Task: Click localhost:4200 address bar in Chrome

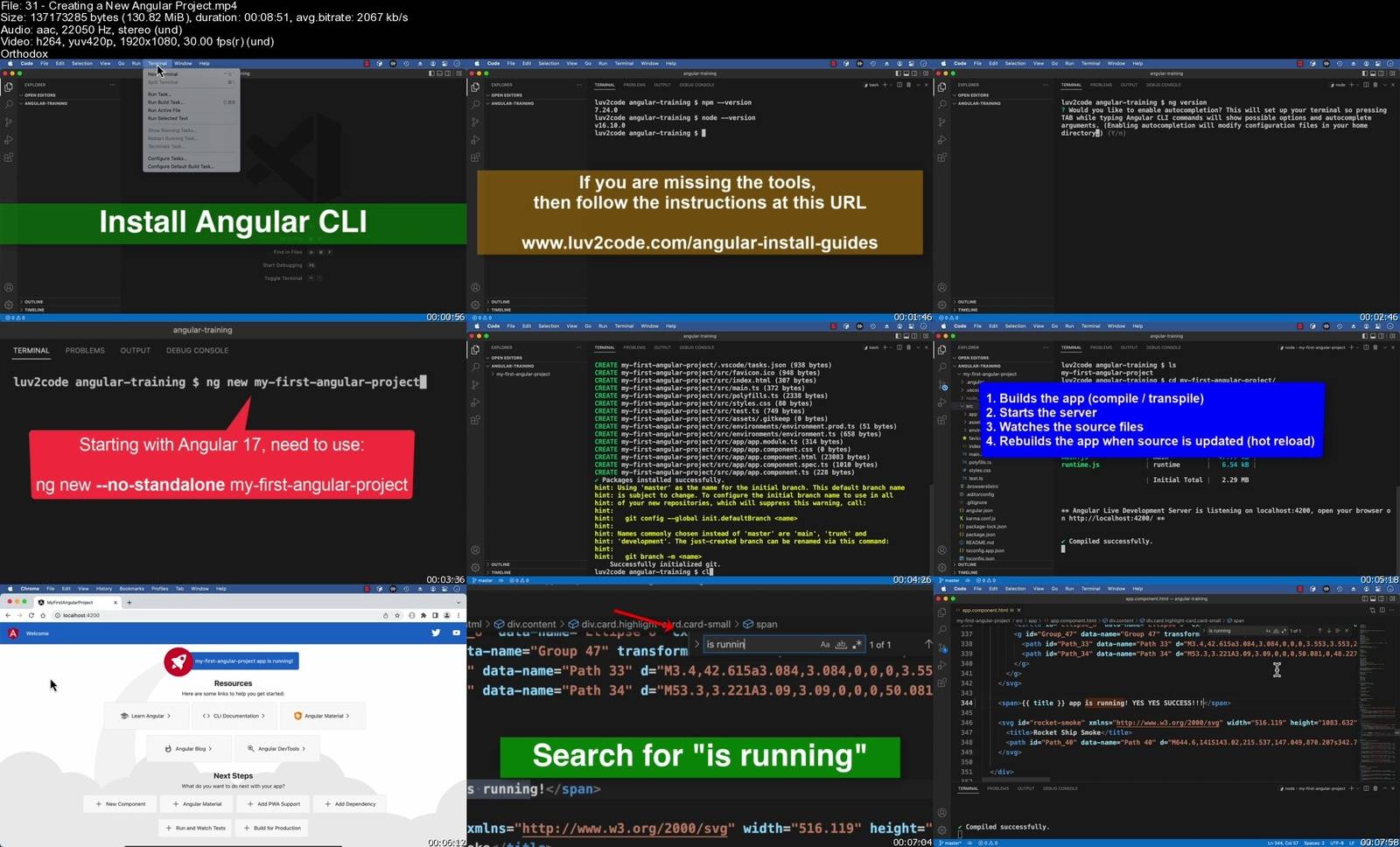Action: point(227,615)
